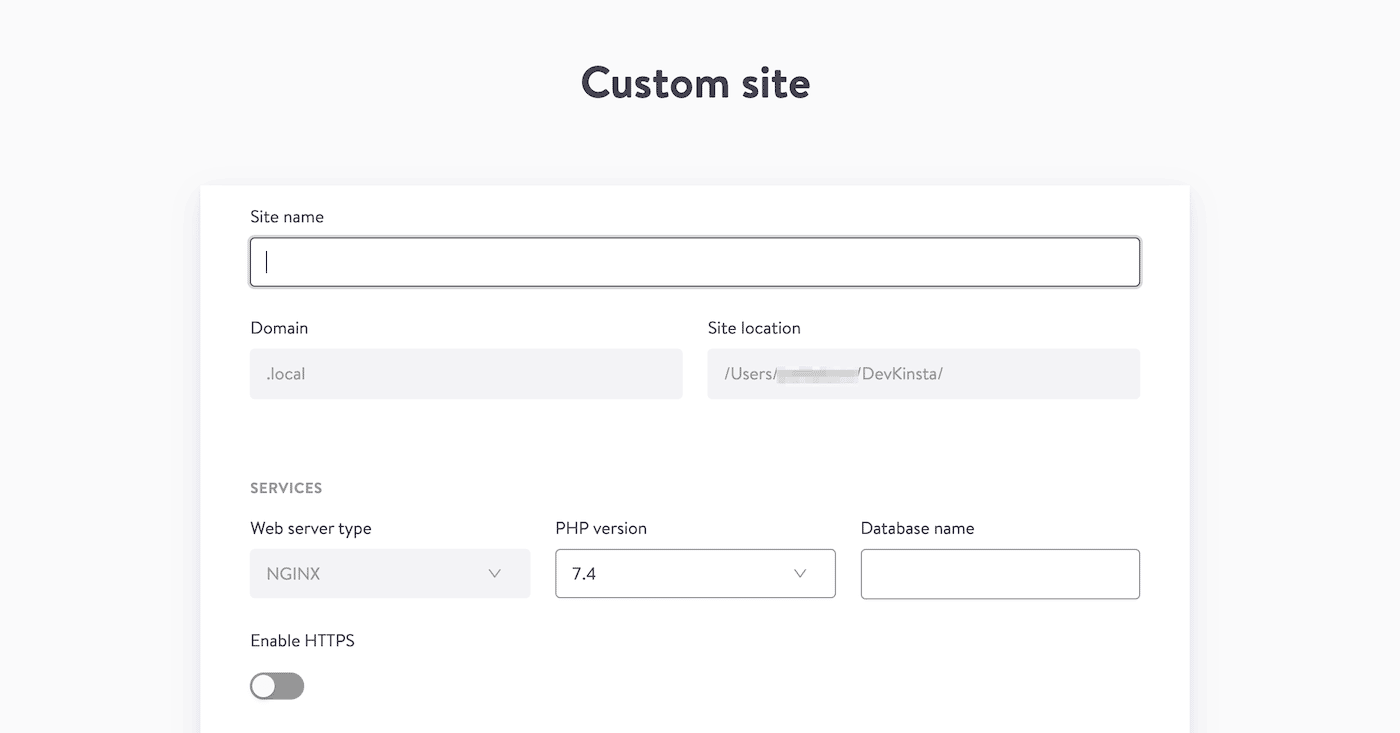
Task: Enable HTTPS by clicking its slider control
Action: pyautogui.click(x=277, y=686)
